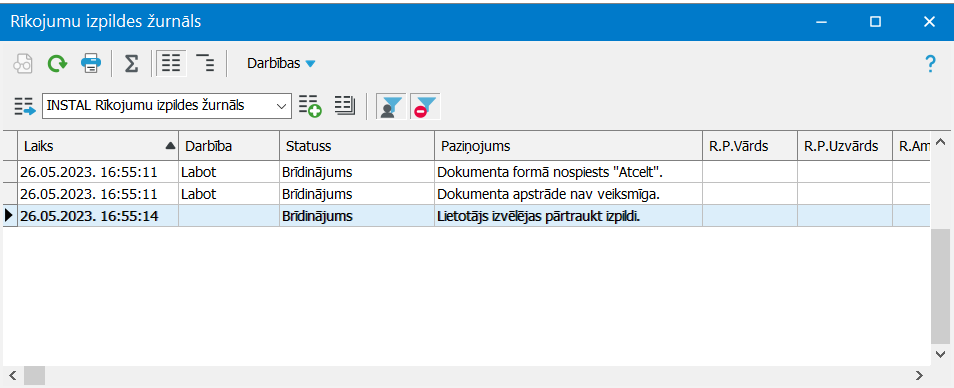This screenshot has height=388, width=954.
Task: Click the Paziņojums column header
Action: tap(568, 146)
